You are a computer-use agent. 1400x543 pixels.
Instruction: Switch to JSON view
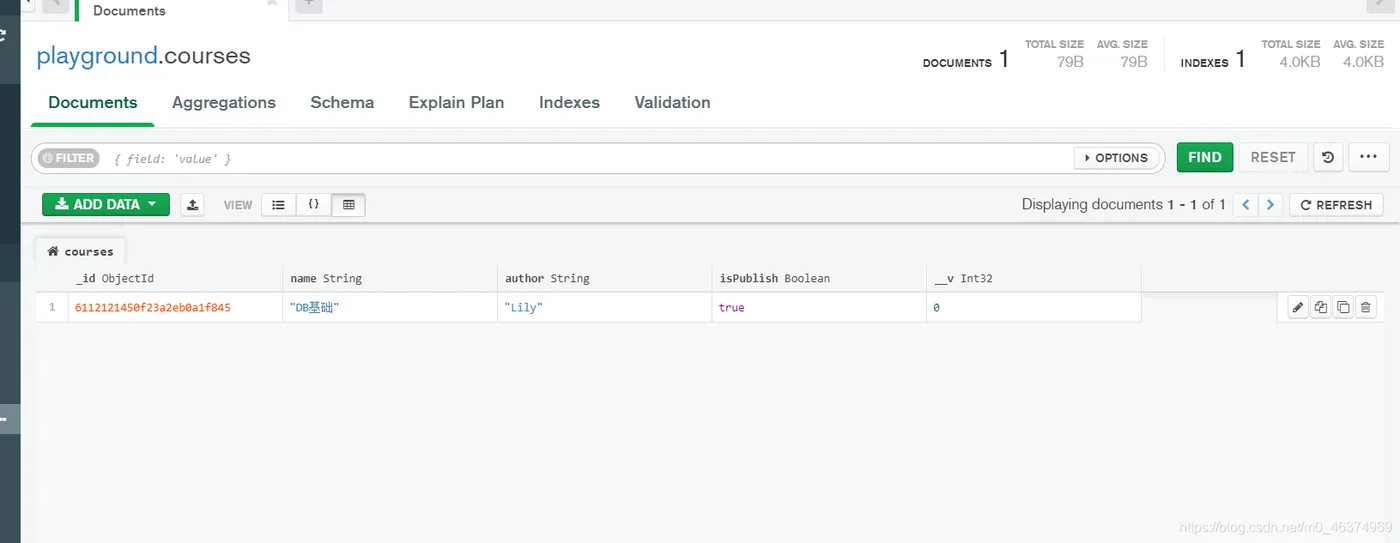click(x=313, y=205)
